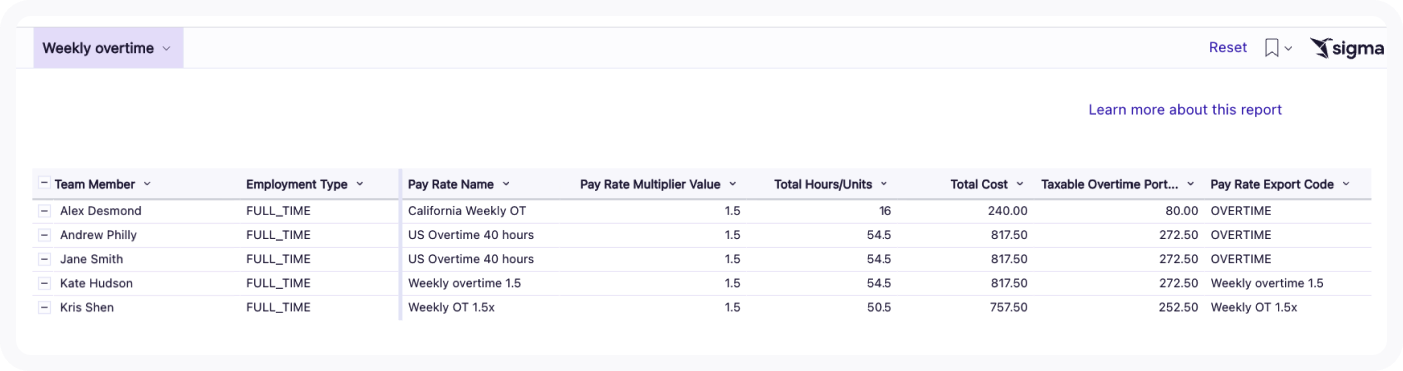Select Alex Desmond's FULL_TIME employment cell
This screenshot has width=1403, height=371.
click(278, 211)
